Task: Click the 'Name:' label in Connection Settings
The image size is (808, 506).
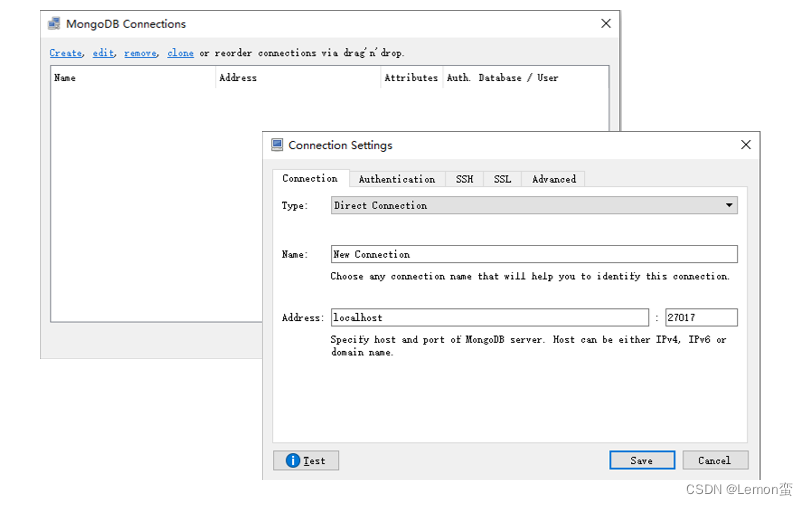Action: pyautogui.click(x=295, y=254)
